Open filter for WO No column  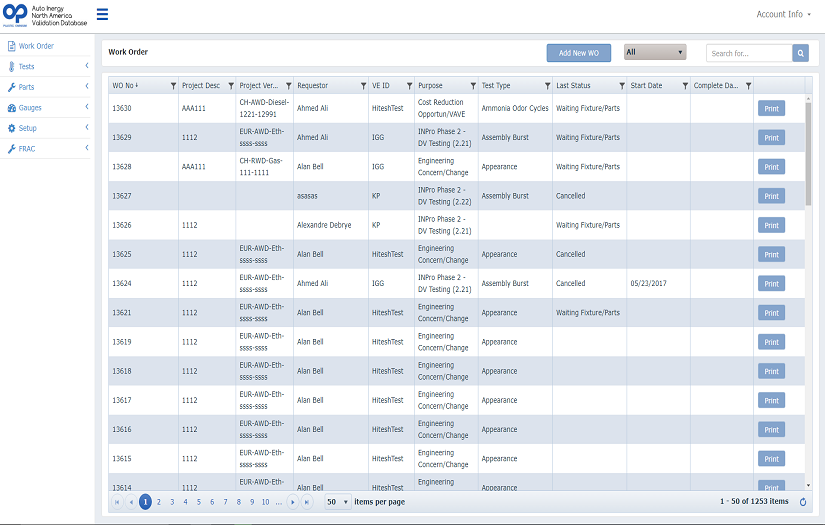point(173,86)
